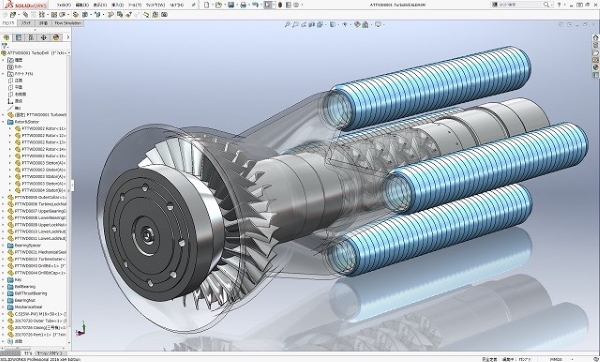The width and height of the screenshot is (600, 362).
Task: Click the Help question mark button
Action: (559, 5)
